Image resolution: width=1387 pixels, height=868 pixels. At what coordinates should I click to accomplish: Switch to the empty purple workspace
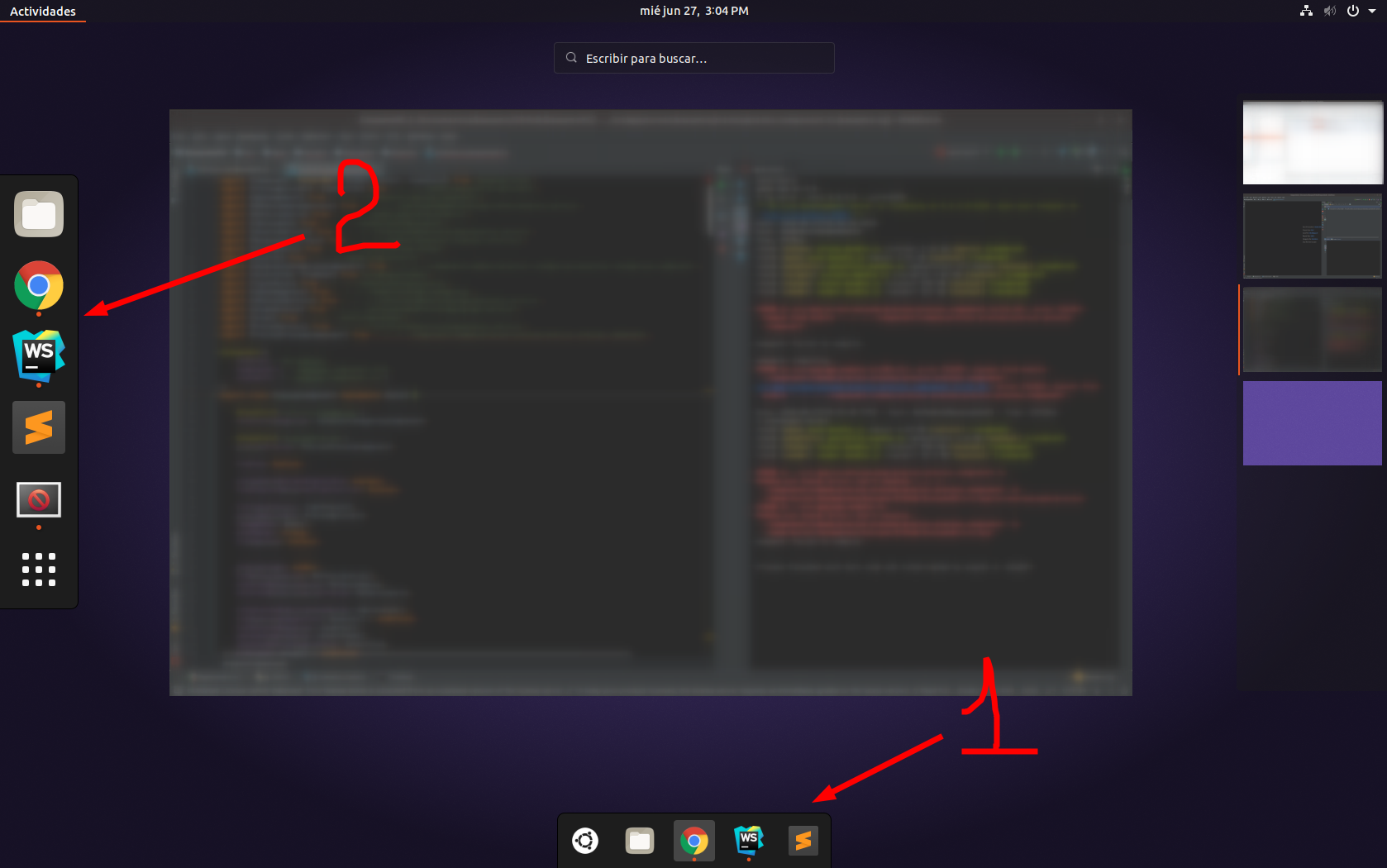point(1313,423)
